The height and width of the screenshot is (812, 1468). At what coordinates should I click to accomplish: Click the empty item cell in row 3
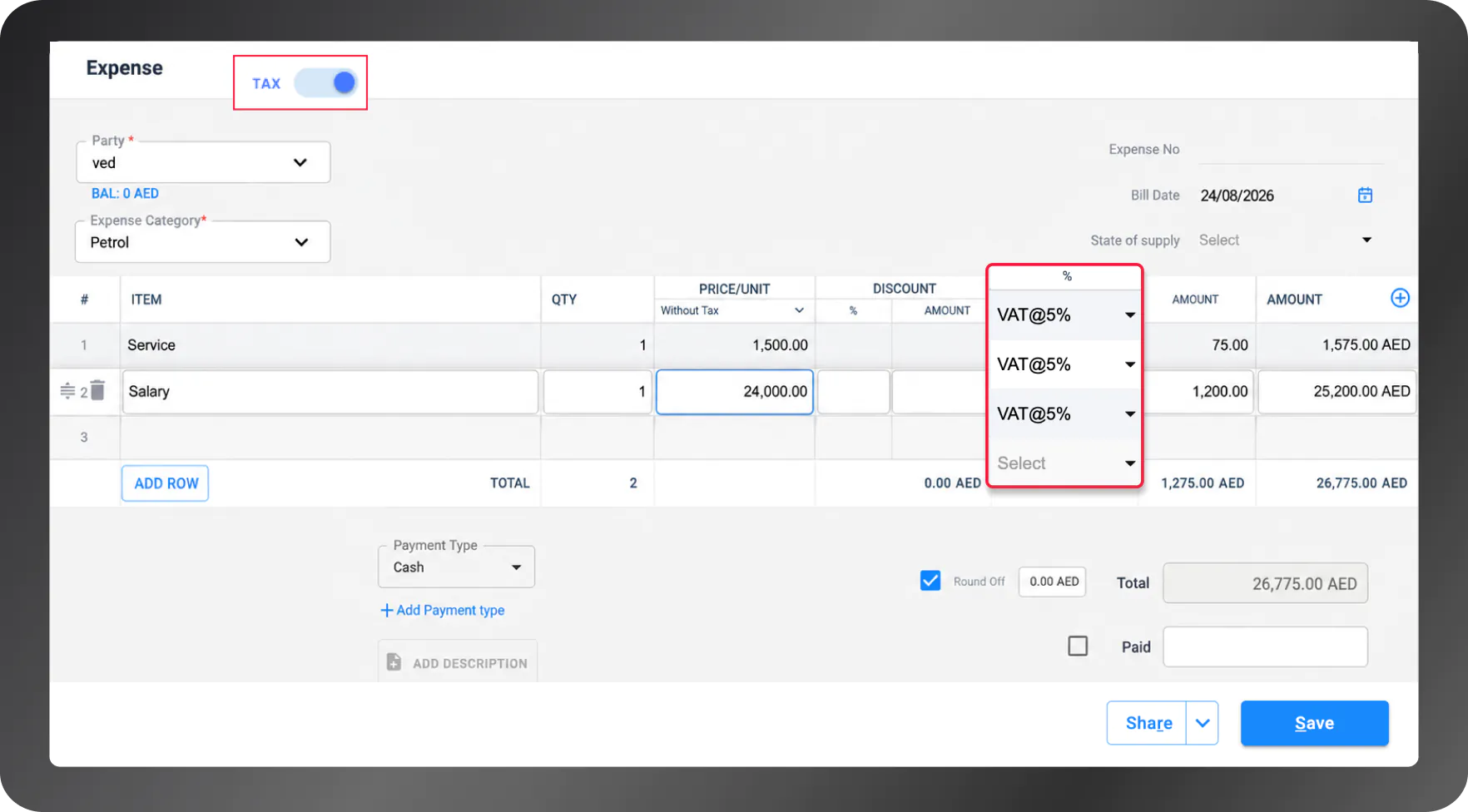330,437
